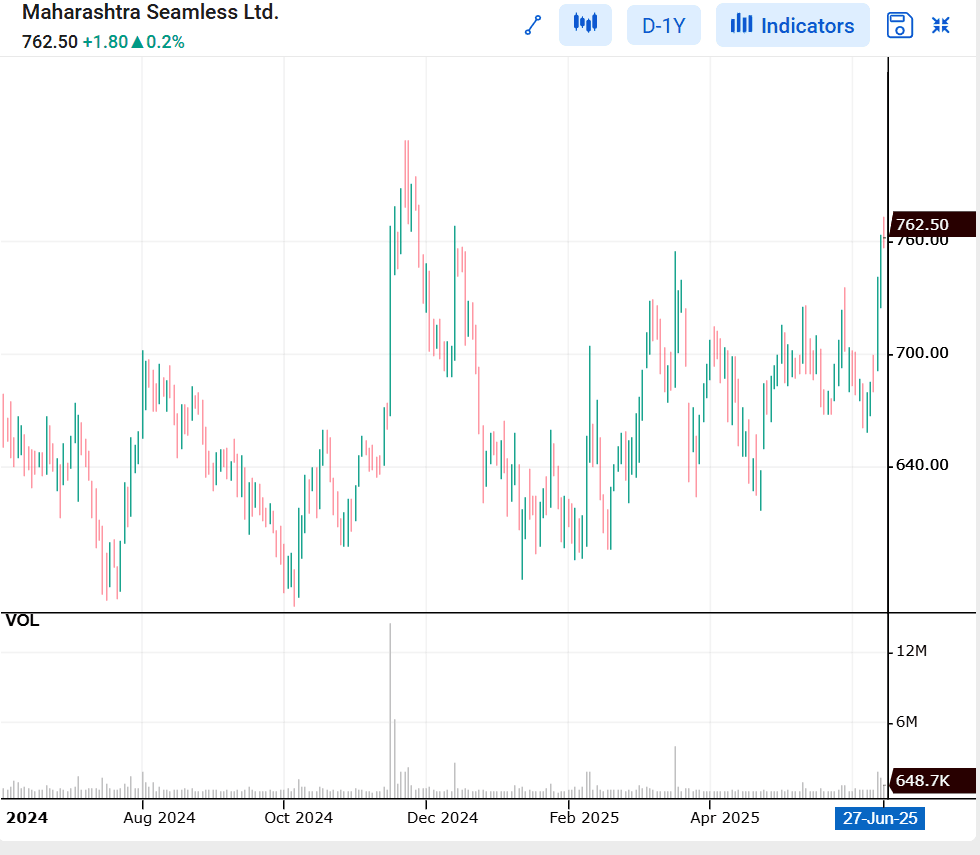Click the 762.50 price label on axis
The width and height of the screenshot is (980, 855).
pos(932,224)
